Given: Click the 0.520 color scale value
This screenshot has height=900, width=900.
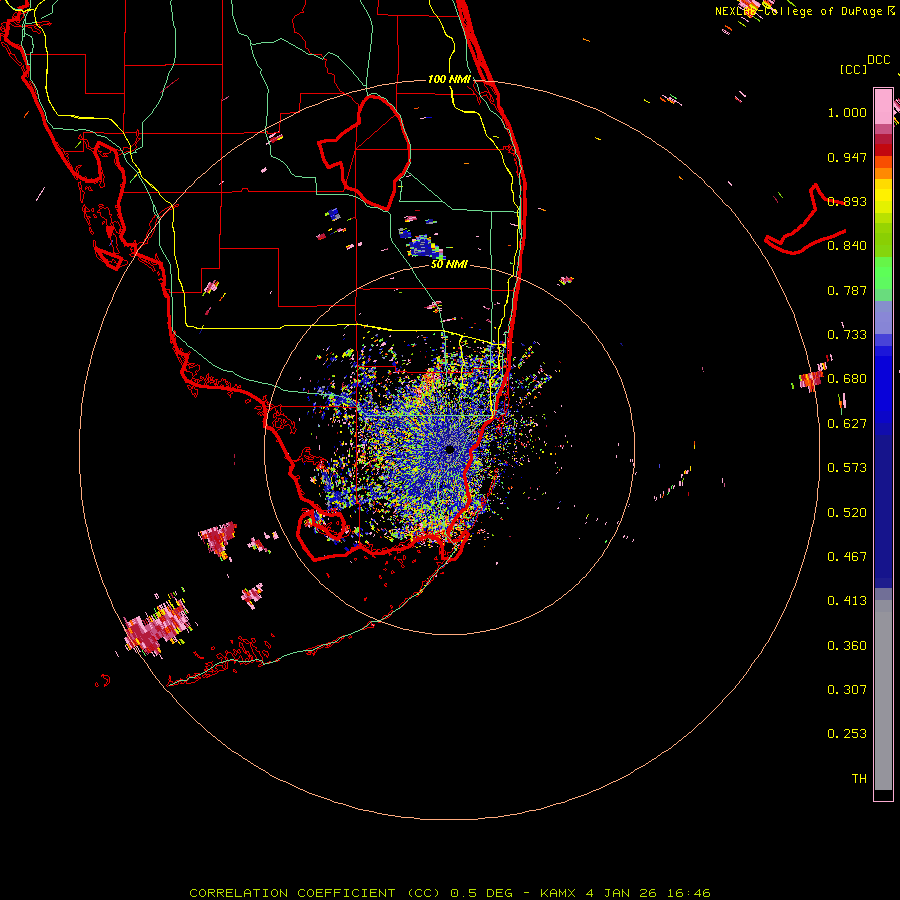Looking at the screenshot, I should point(847,513).
